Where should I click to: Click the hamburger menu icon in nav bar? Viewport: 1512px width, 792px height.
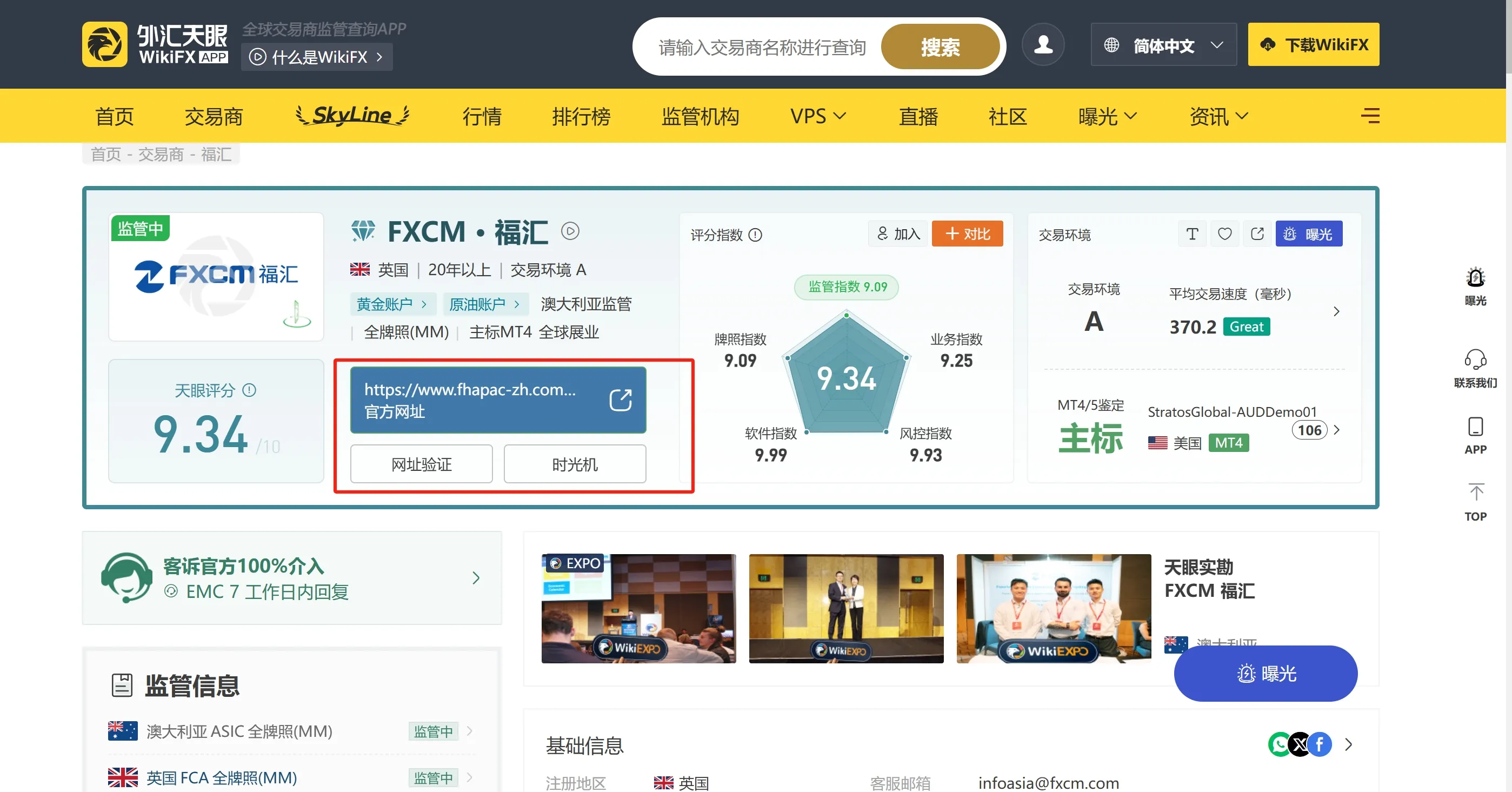click(x=1370, y=116)
